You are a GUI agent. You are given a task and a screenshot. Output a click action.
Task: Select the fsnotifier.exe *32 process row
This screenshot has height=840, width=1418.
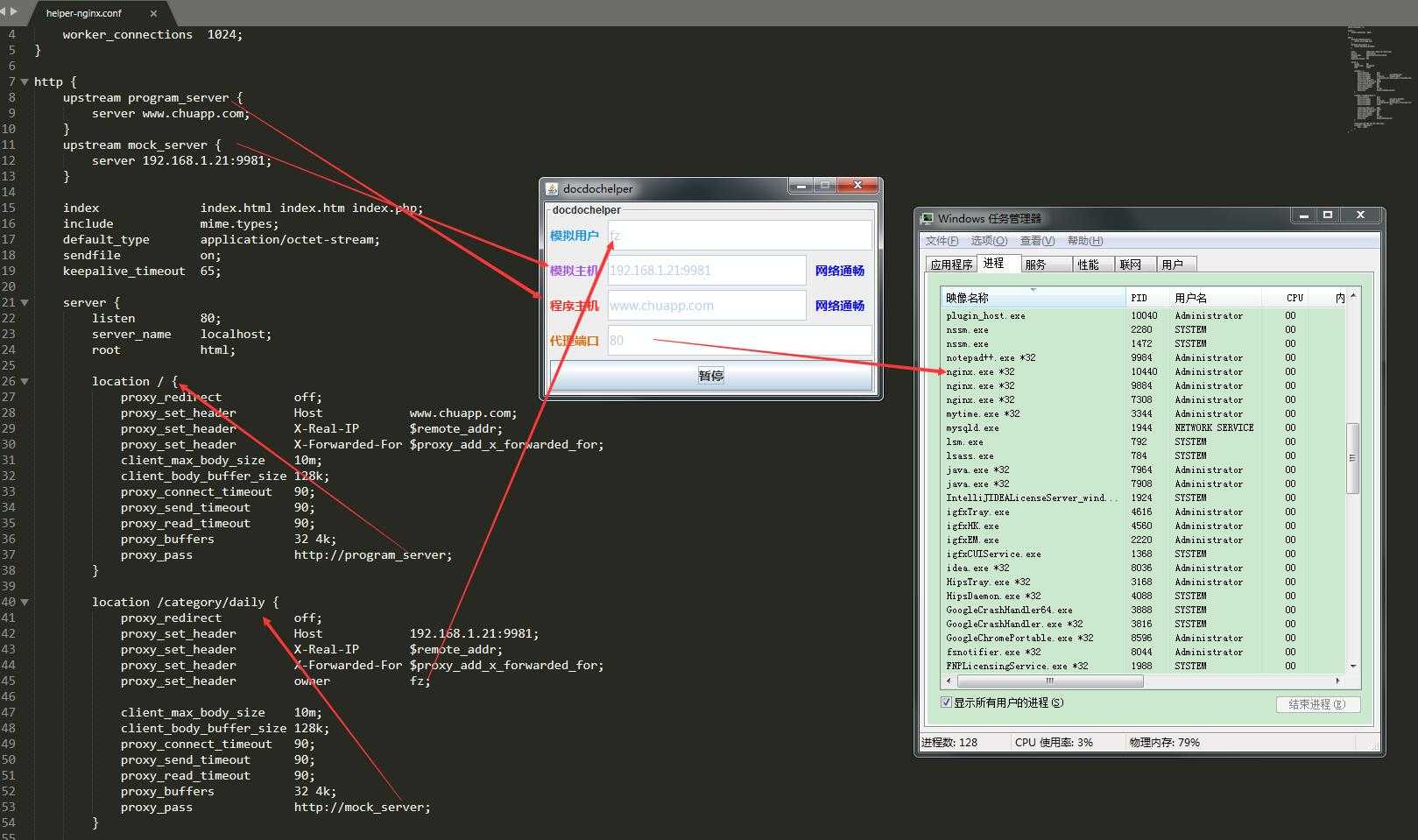[1144, 652]
